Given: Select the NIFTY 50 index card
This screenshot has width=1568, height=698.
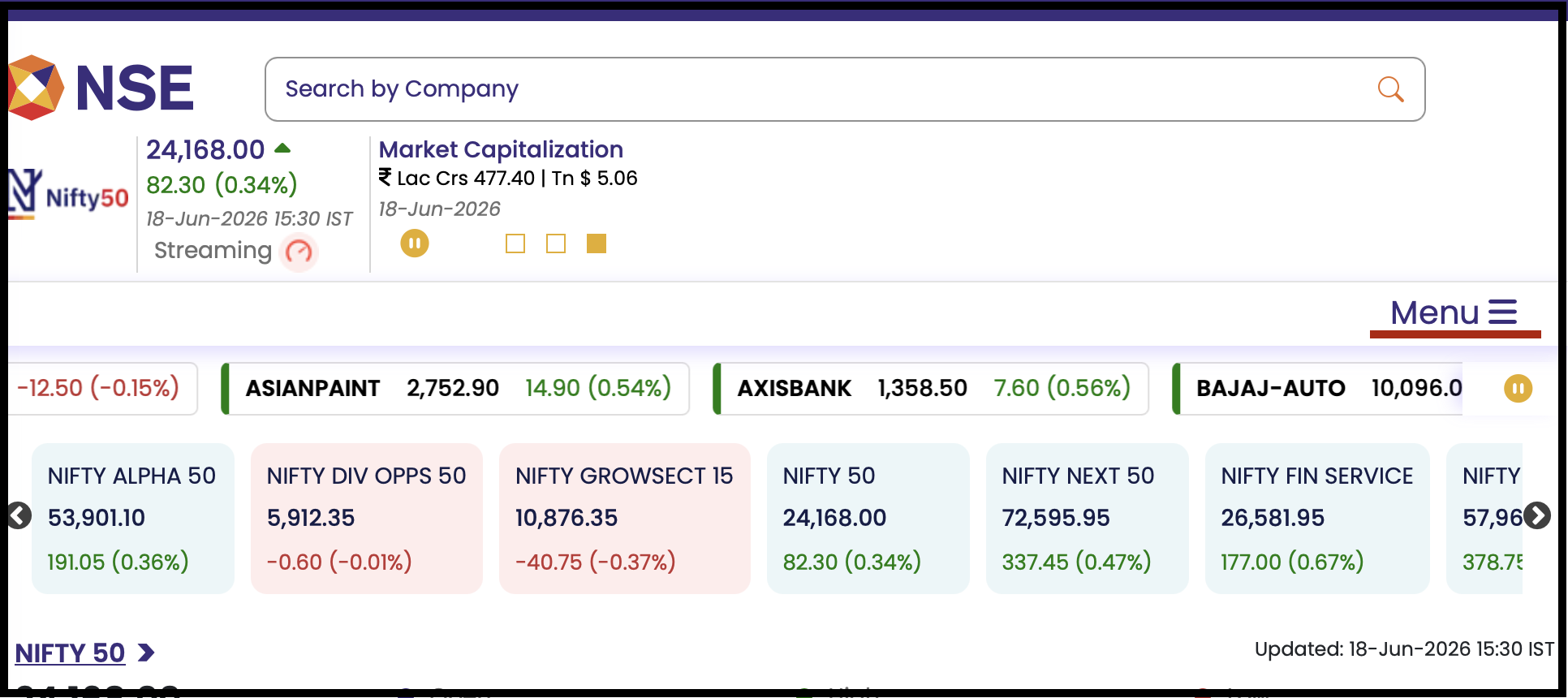Looking at the screenshot, I should click(868, 519).
